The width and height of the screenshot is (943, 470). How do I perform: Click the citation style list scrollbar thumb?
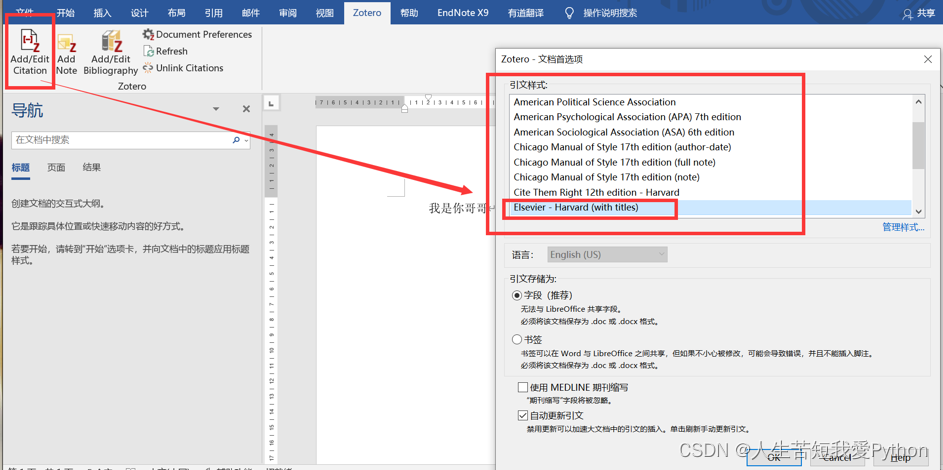(918, 145)
